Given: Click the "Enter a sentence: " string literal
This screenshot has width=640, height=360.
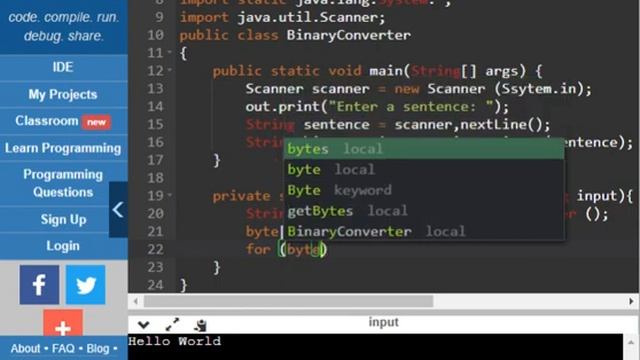Looking at the screenshot, I should pyautogui.click(x=411, y=107).
